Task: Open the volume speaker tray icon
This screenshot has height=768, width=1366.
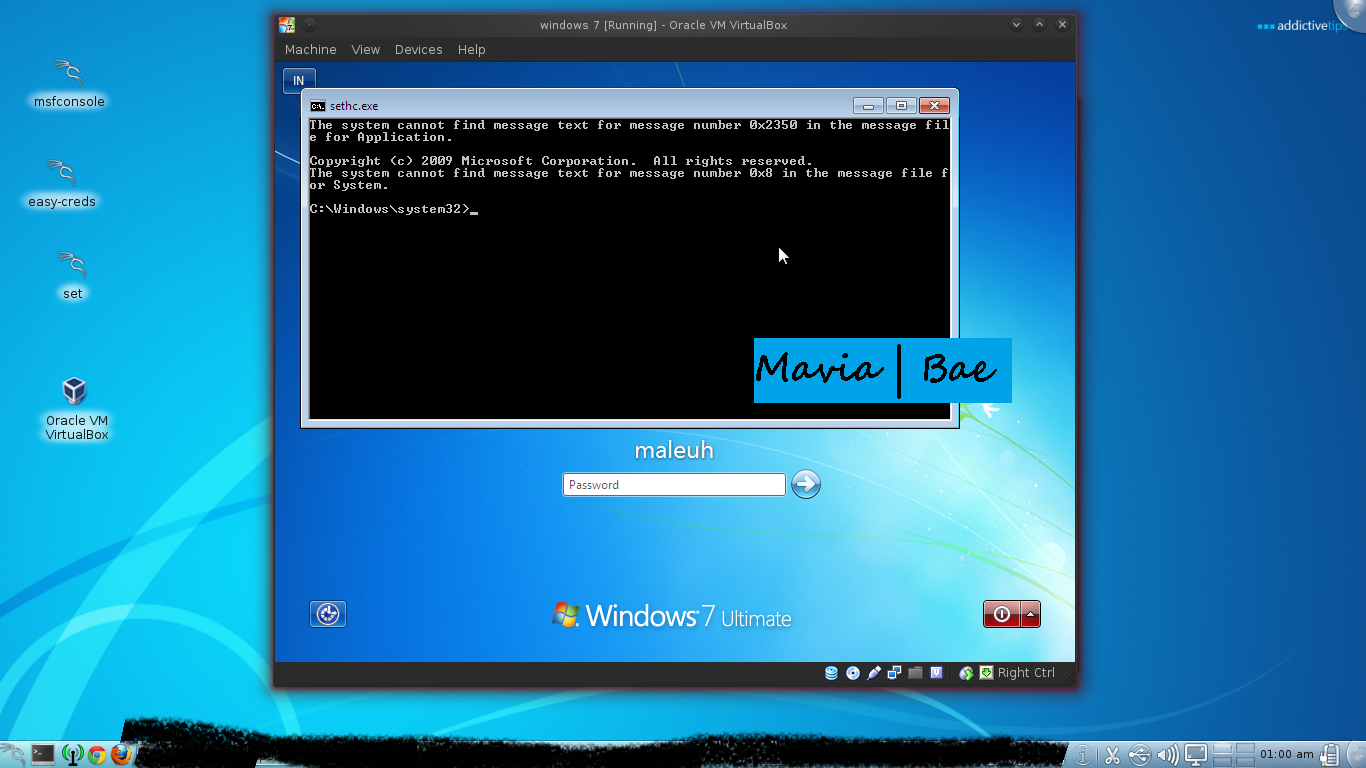Action: click(1167, 754)
